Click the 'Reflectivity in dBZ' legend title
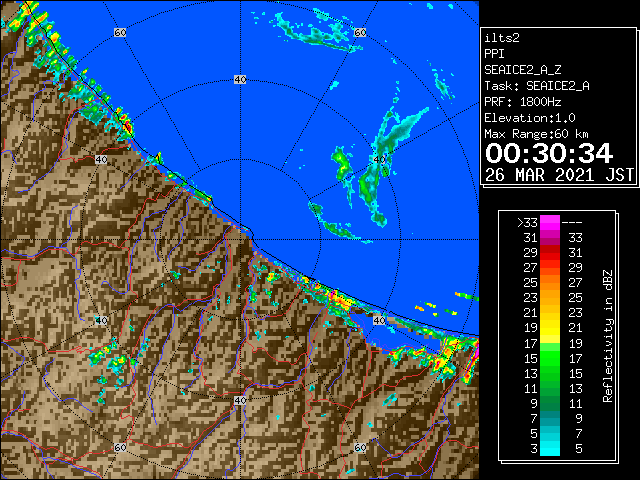This screenshot has width=640, height=480. click(x=608, y=336)
